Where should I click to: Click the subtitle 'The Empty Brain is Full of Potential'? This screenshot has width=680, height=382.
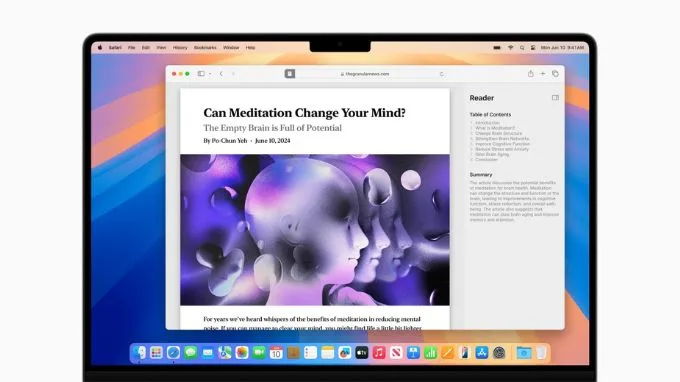272,128
